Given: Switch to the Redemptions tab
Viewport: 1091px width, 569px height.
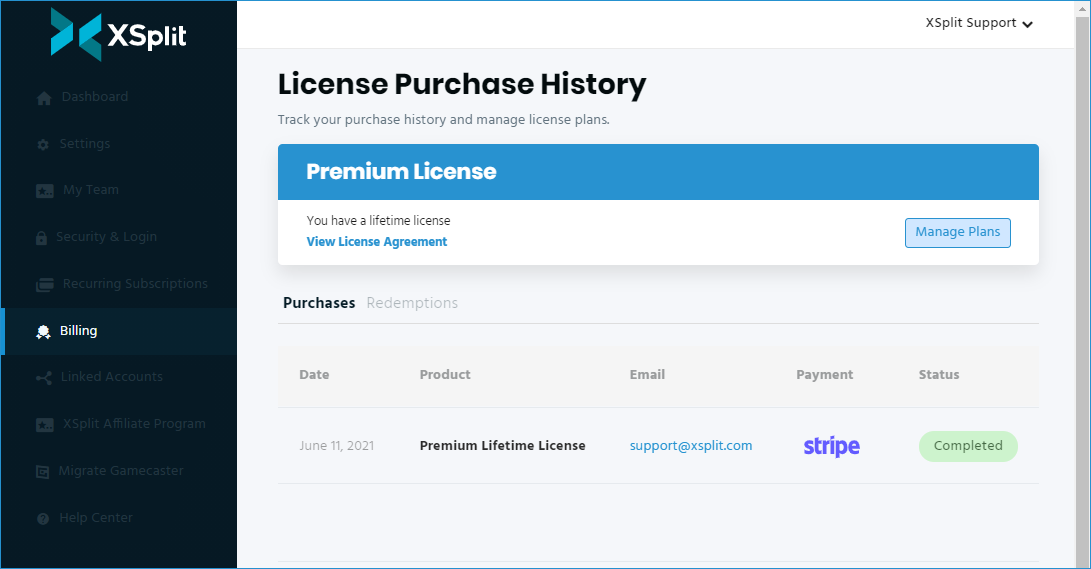Looking at the screenshot, I should (x=412, y=303).
